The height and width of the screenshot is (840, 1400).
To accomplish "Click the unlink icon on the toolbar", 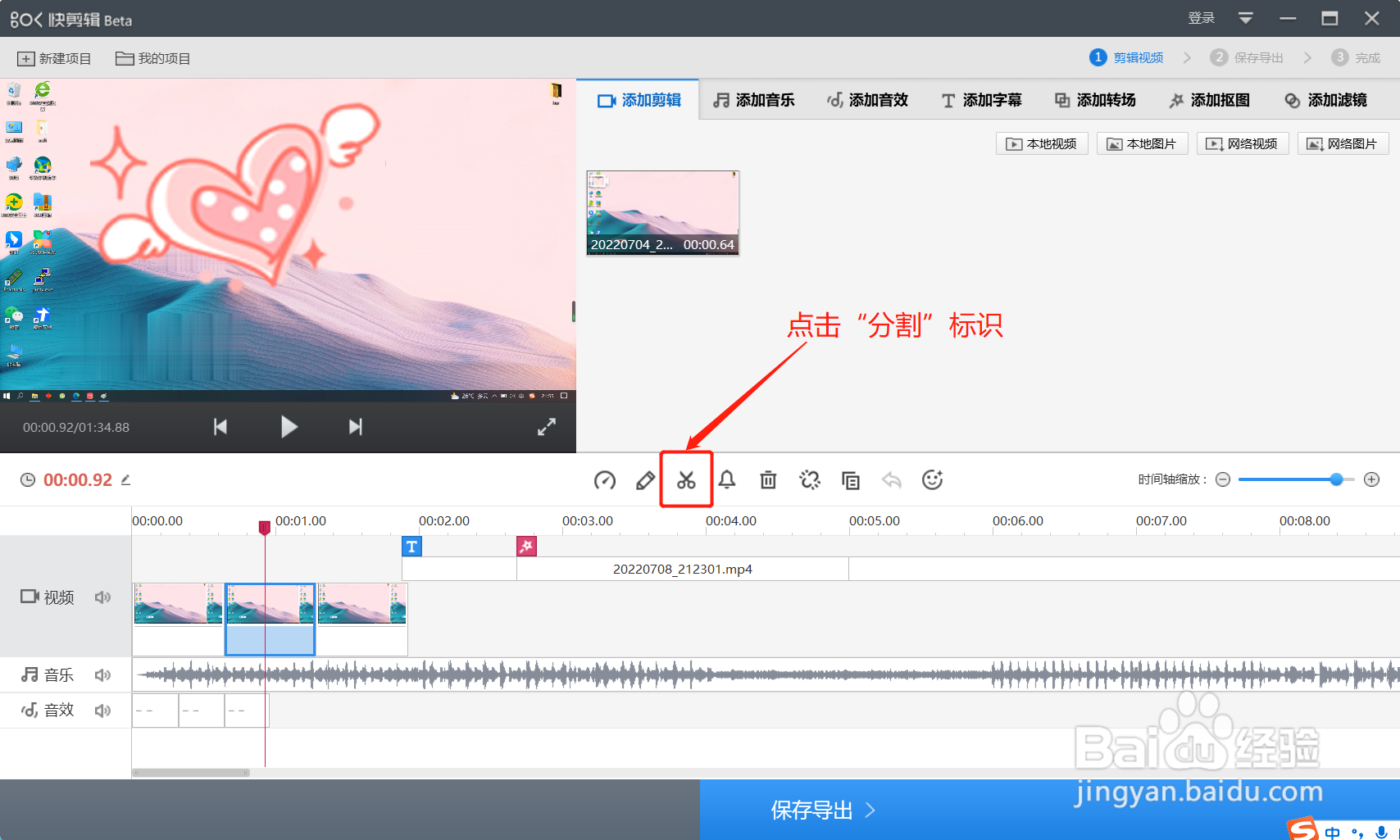I will coord(809,479).
